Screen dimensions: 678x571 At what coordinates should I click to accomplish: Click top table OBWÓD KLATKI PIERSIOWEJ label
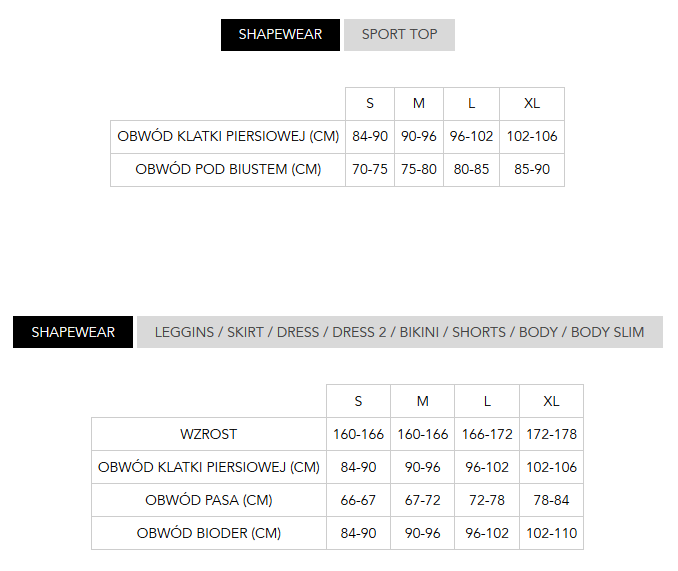pos(228,137)
